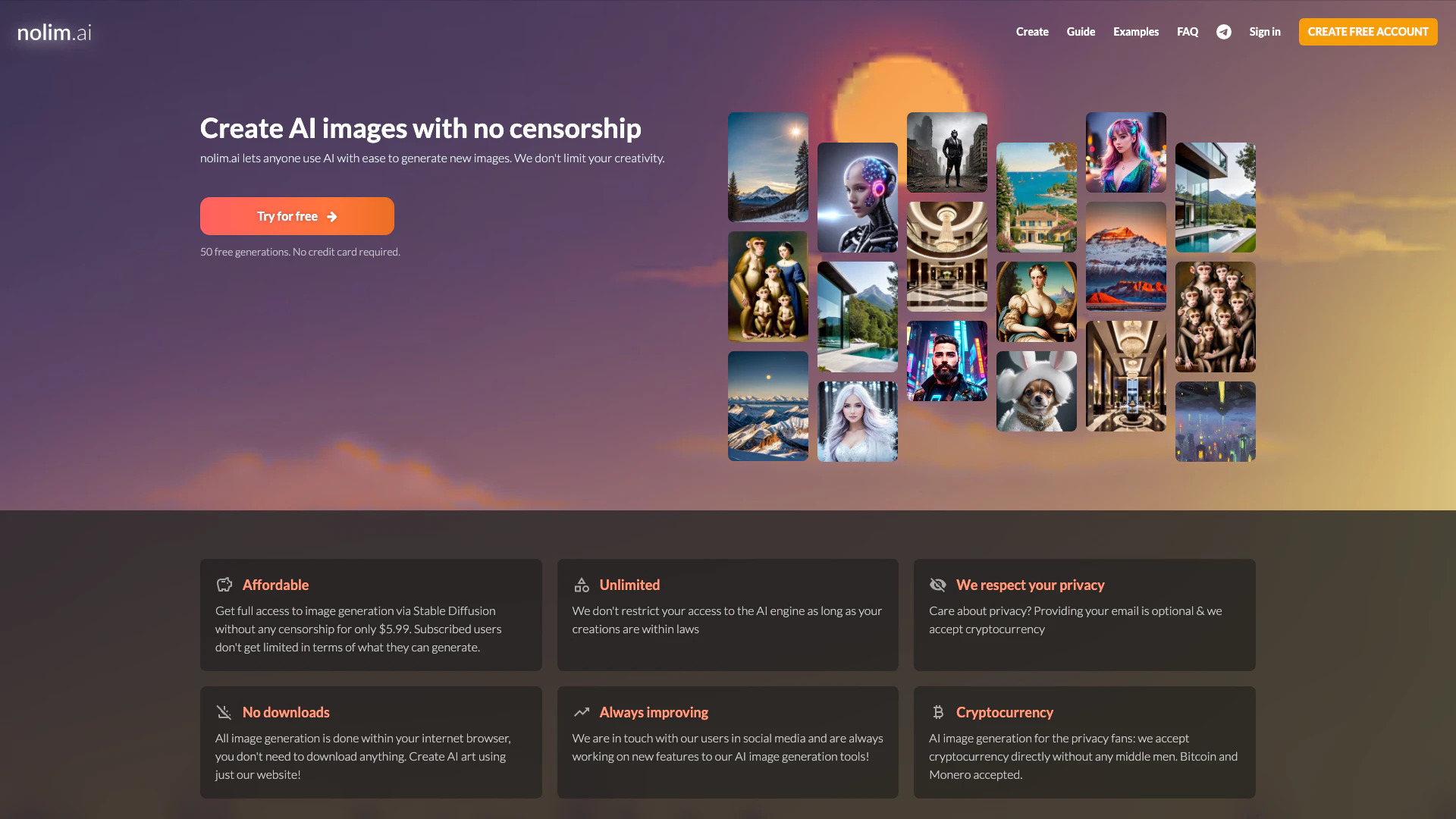Click the piggy bank icon beside Affordable
1456x819 pixels.
pyautogui.click(x=224, y=585)
